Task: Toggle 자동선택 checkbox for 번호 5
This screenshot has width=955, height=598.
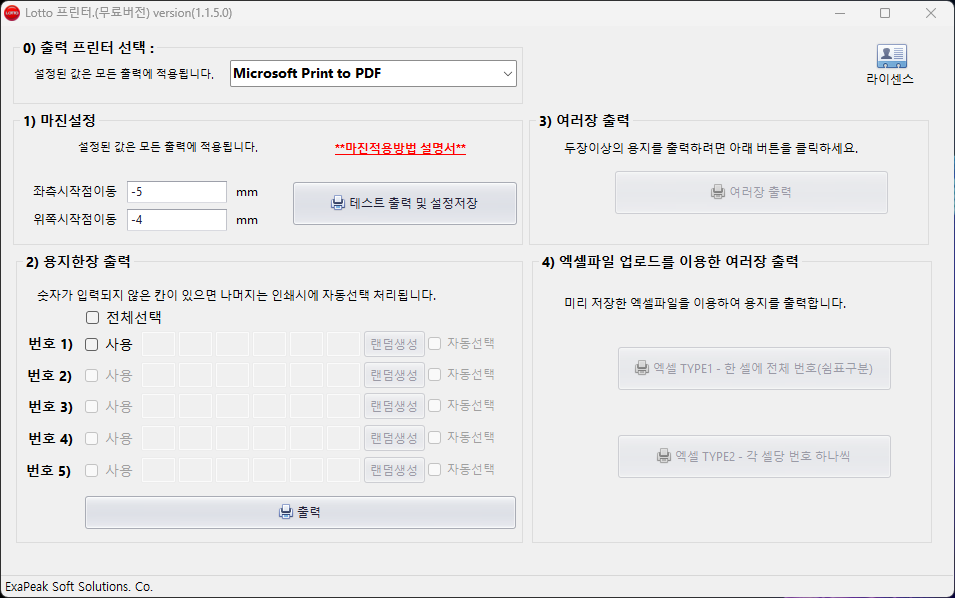Action: 435,470
